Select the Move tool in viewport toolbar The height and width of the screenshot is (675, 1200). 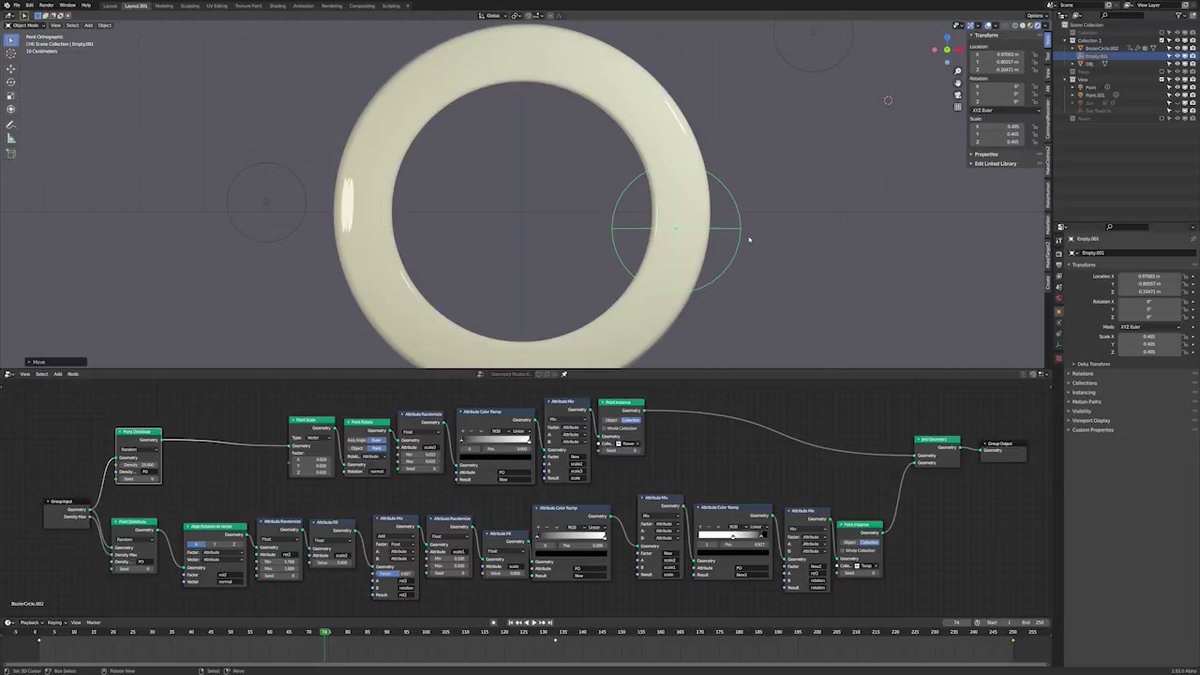11,69
